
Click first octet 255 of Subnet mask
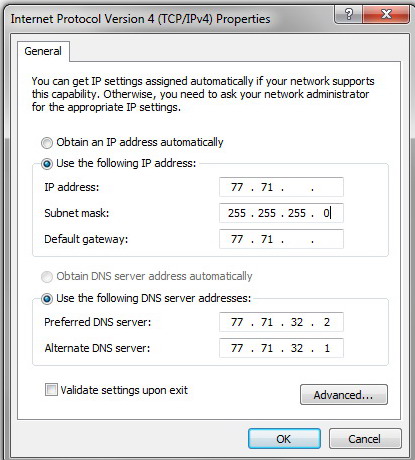(x=237, y=213)
